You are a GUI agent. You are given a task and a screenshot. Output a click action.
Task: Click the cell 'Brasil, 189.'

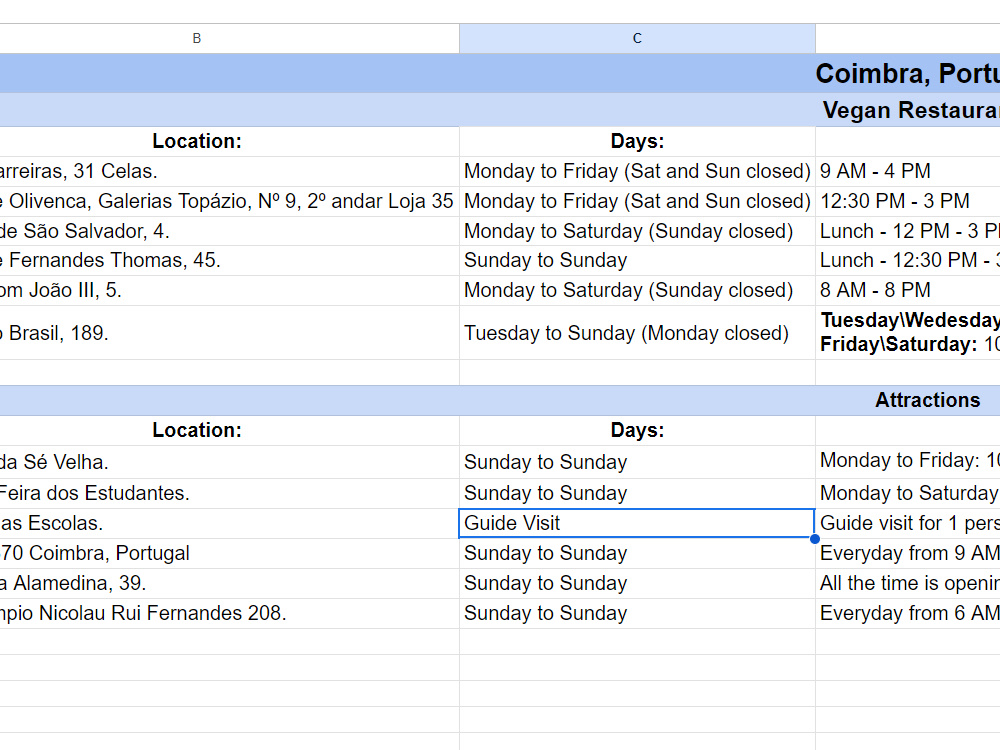coord(229,332)
